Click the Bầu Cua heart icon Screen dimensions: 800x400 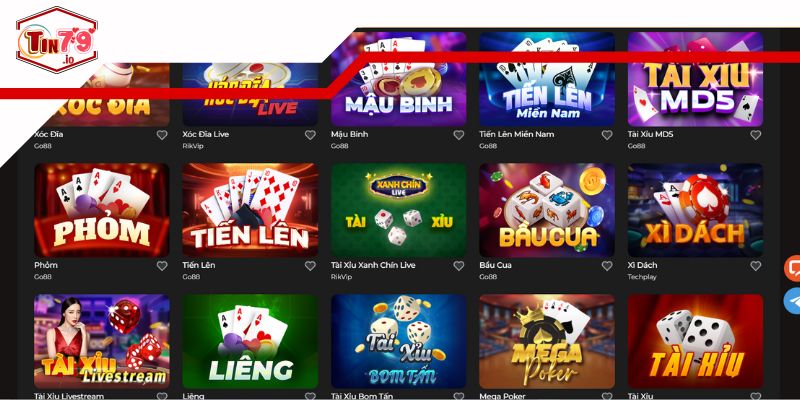pos(607,266)
